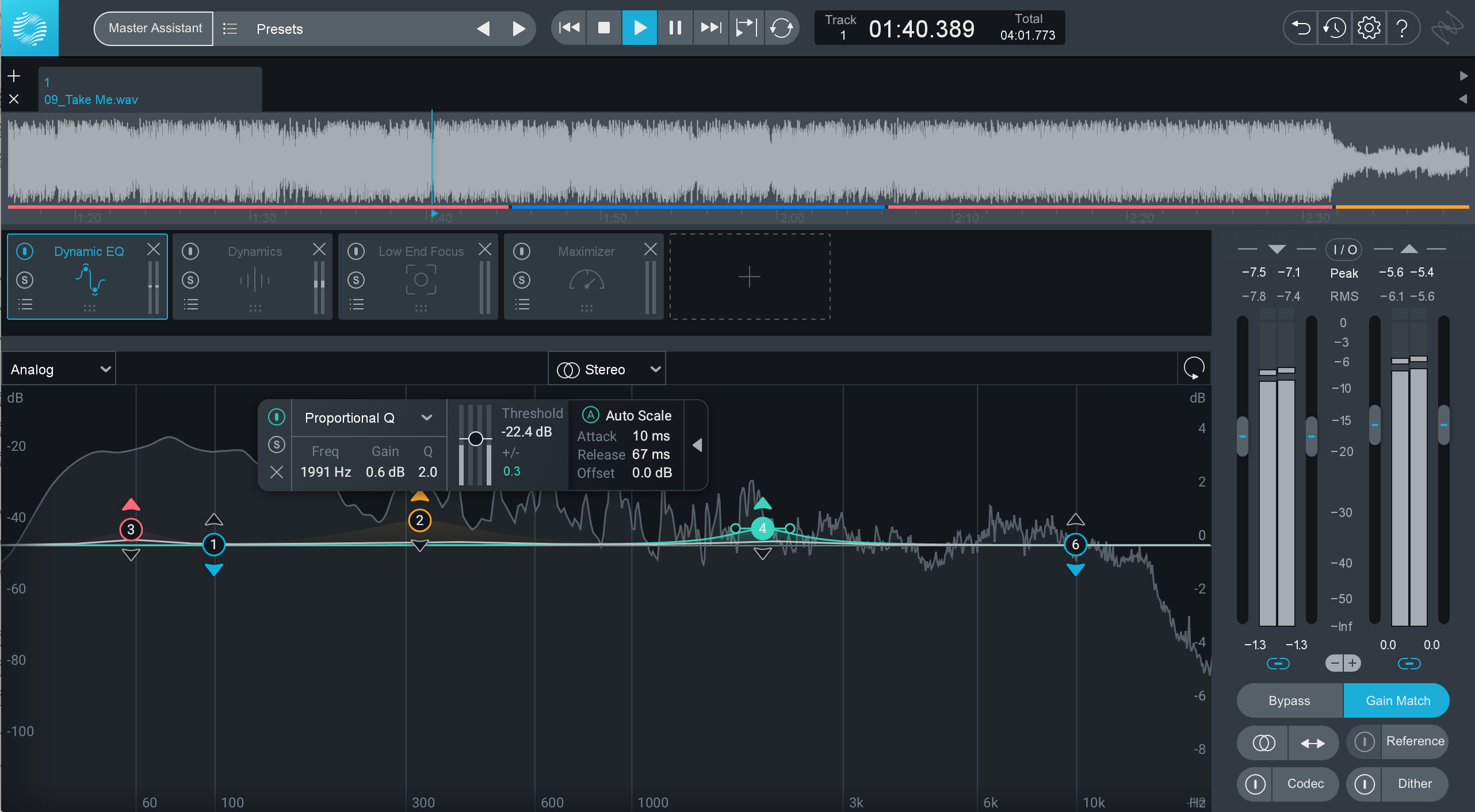Select EQ node 6
The height and width of the screenshot is (812, 1475).
click(x=1075, y=544)
